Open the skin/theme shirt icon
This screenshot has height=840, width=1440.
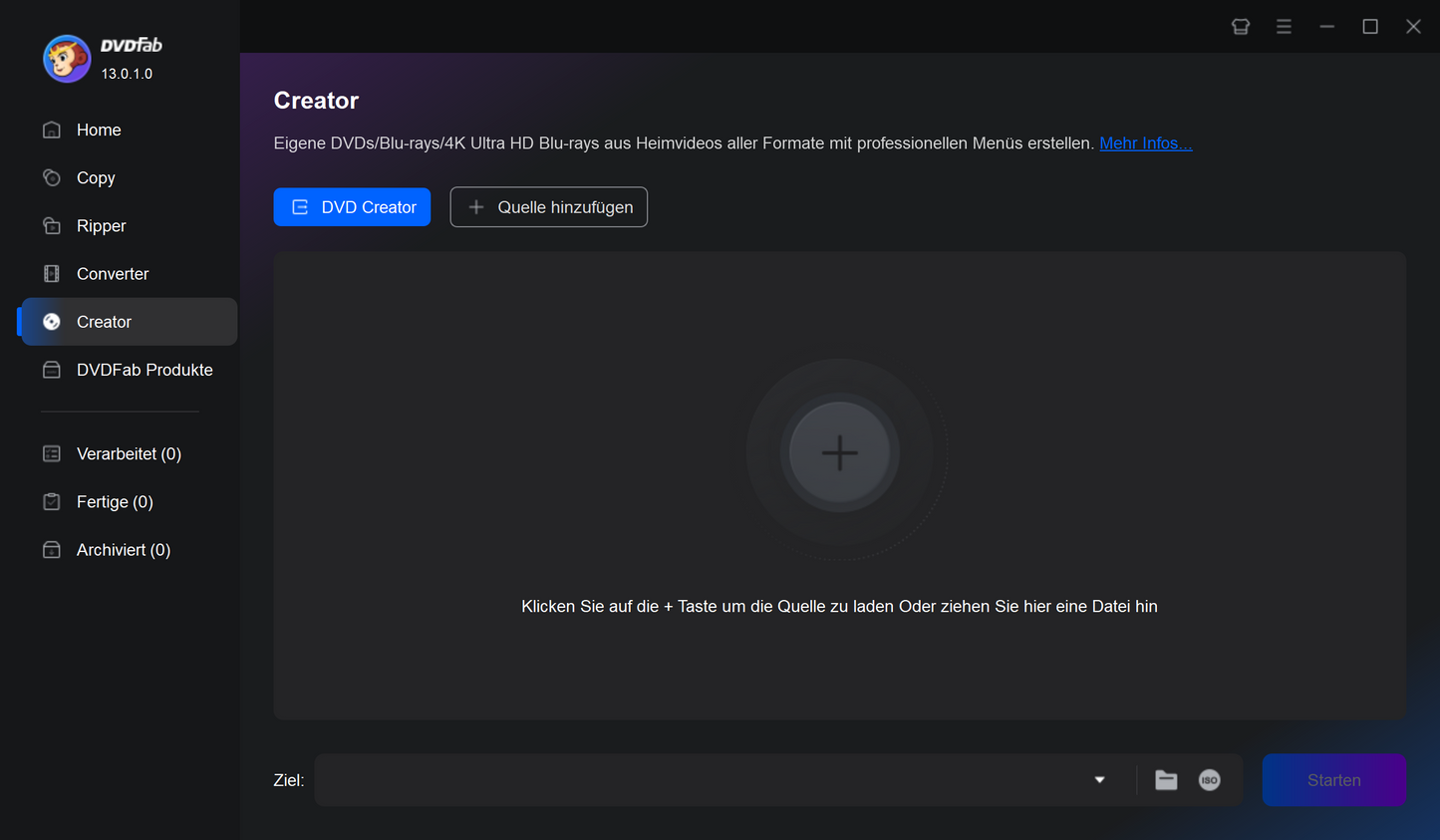[x=1241, y=27]
